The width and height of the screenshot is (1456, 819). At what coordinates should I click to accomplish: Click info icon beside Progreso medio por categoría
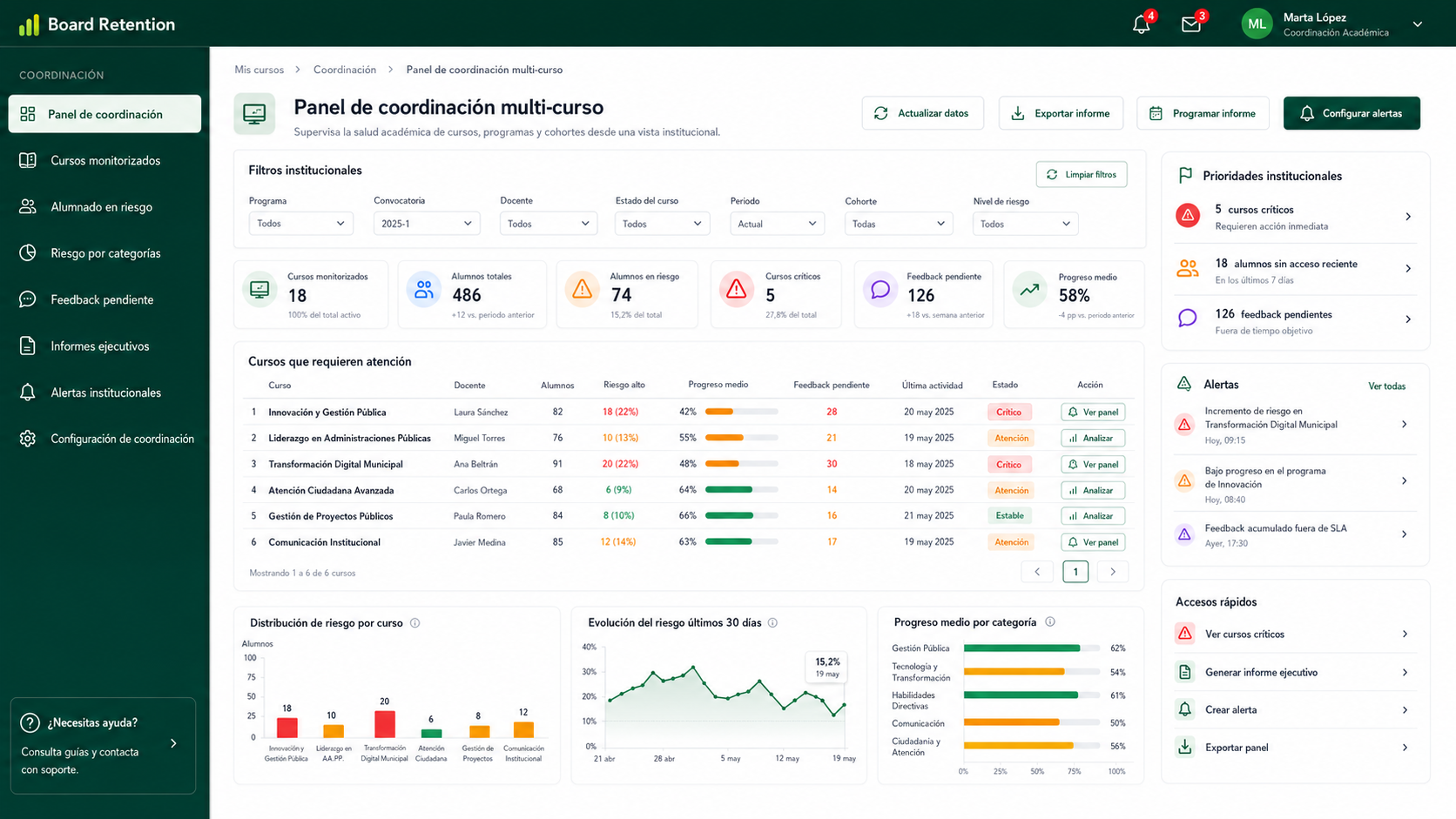click(1050, 621)
